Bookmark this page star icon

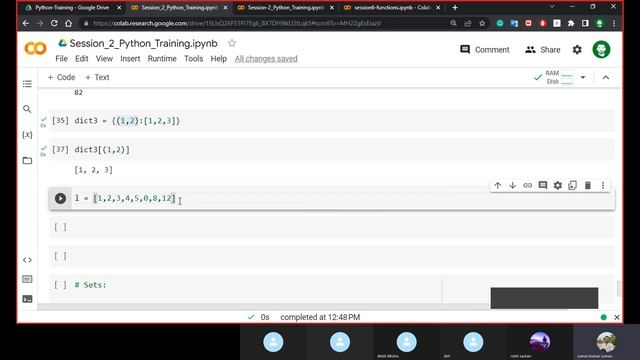(482, 23)
